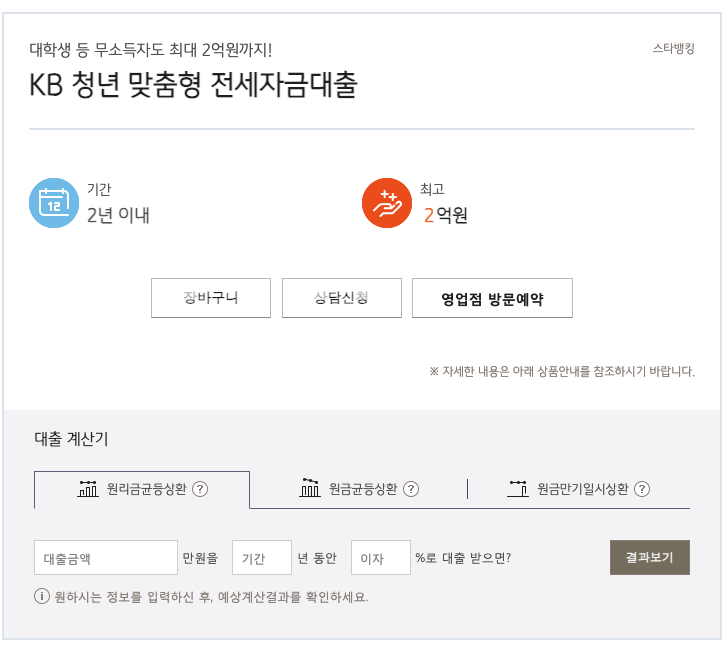
Task: Select the 원리금균등상환 tab
Action: pos(142,489)
